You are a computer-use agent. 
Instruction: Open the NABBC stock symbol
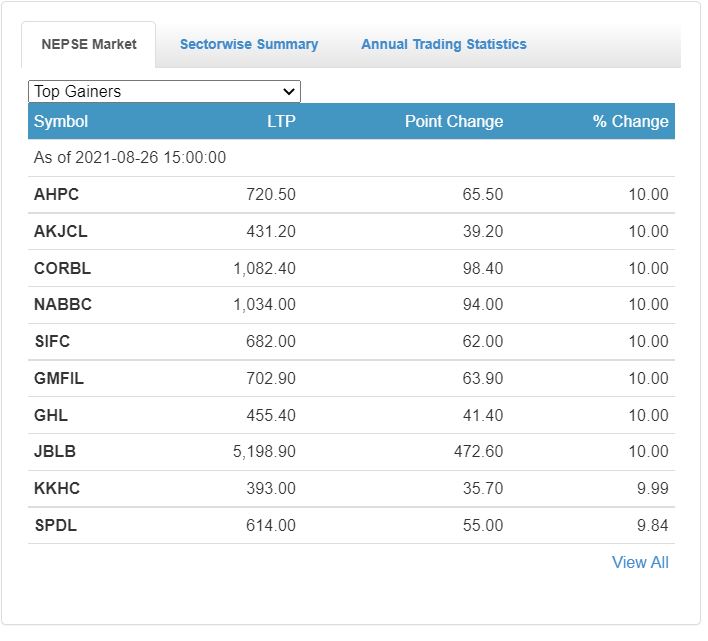point(62,304)
